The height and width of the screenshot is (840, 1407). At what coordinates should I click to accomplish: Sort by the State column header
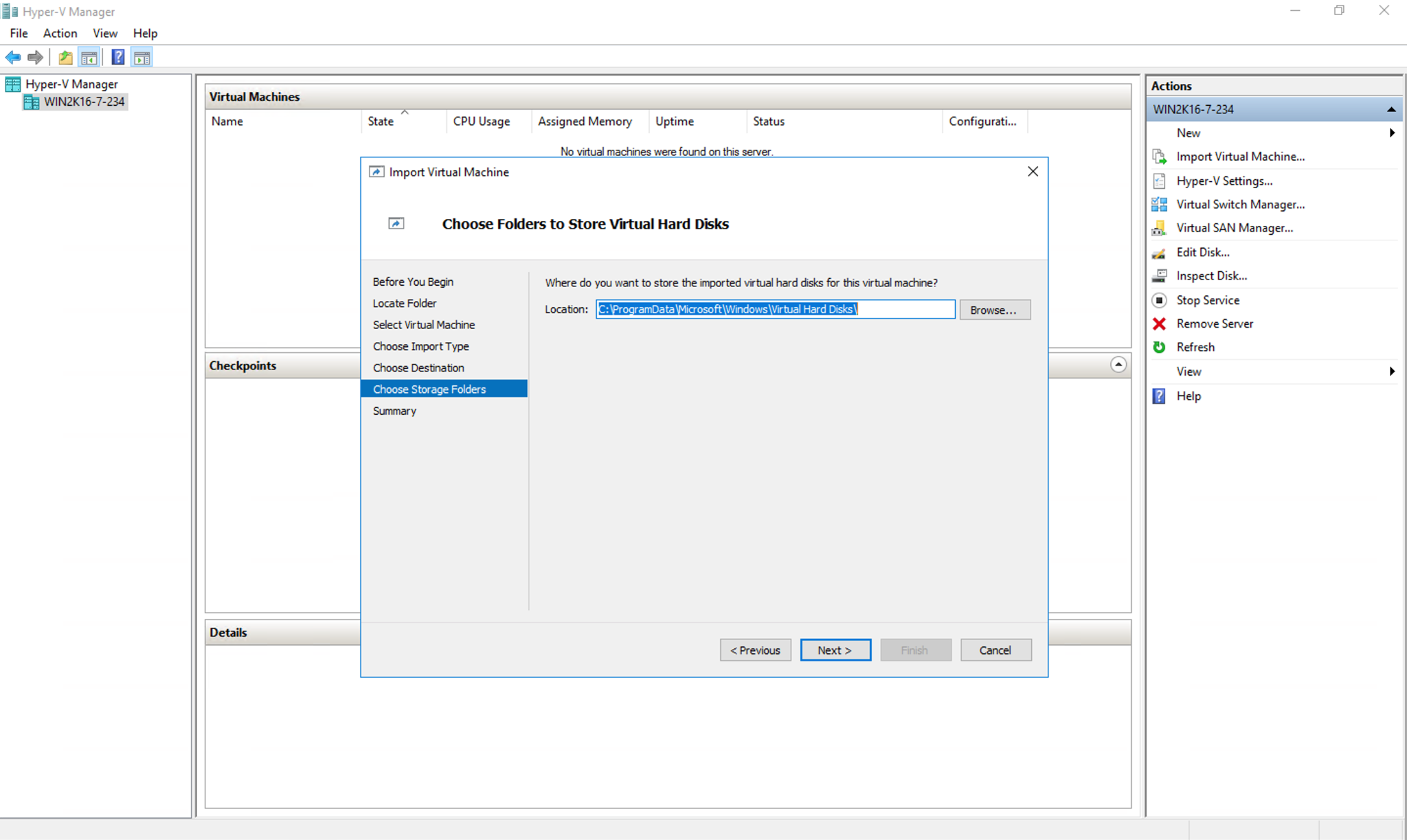coord(404,122)
